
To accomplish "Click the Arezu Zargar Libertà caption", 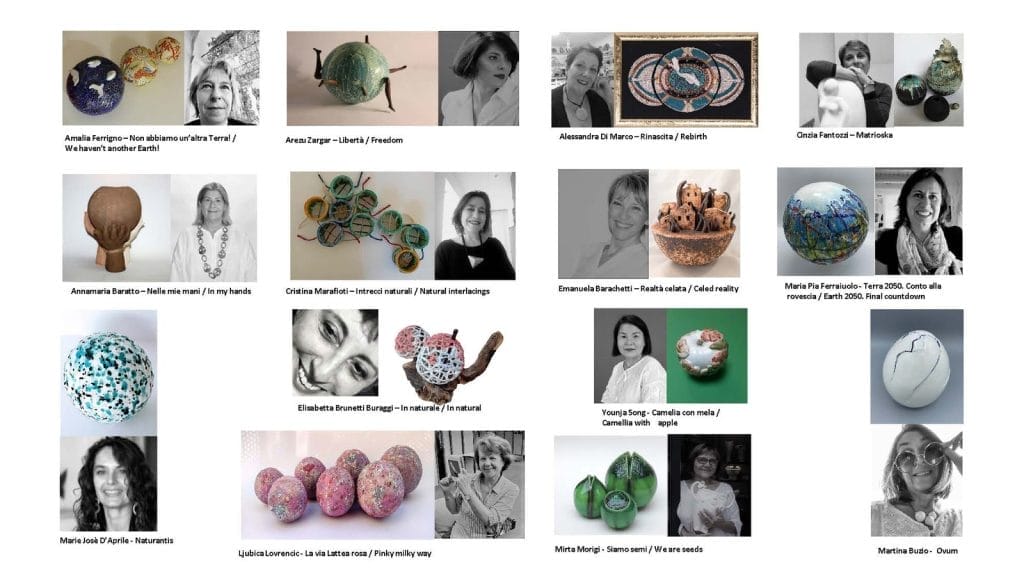I will [344, 140].
